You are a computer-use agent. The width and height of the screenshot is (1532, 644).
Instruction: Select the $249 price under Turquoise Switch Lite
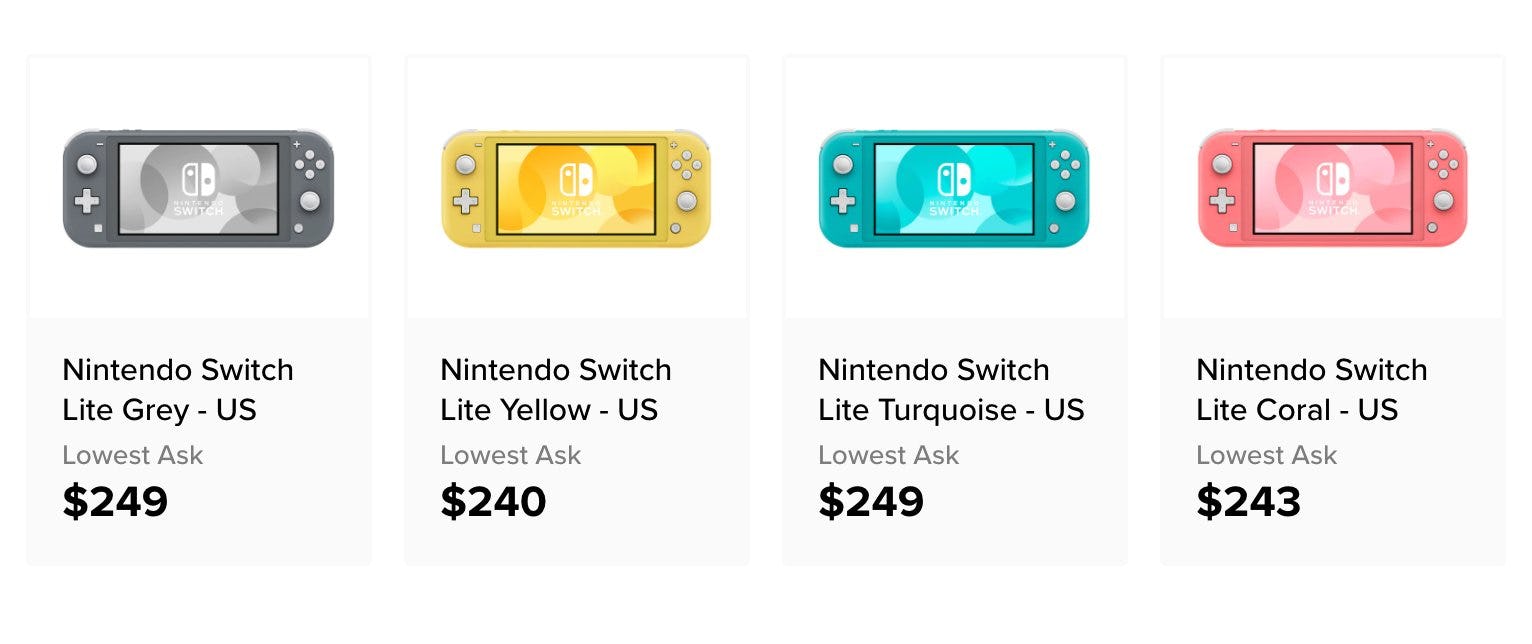871,501
